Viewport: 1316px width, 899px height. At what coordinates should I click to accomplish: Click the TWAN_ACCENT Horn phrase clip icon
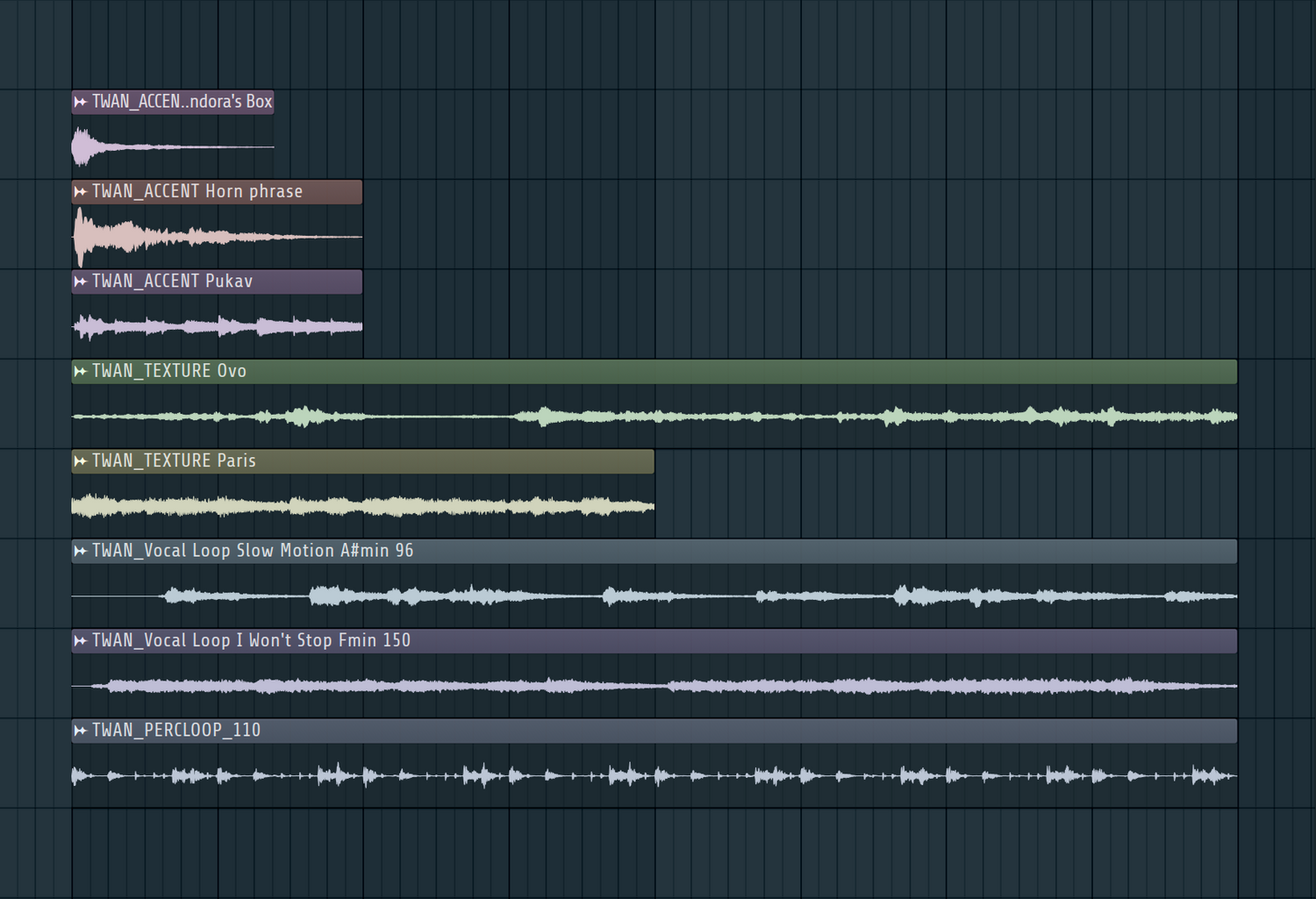tap(81, 192)
